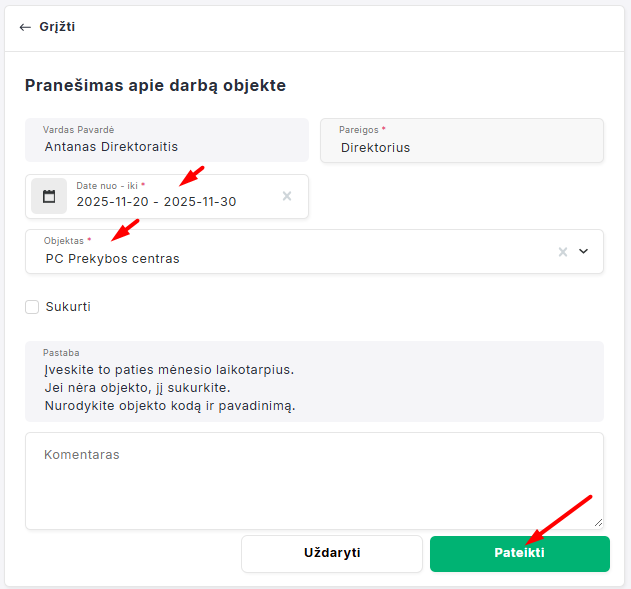Focus the Komentaras text area
The image size is (631, 589).
click(314, 480)
